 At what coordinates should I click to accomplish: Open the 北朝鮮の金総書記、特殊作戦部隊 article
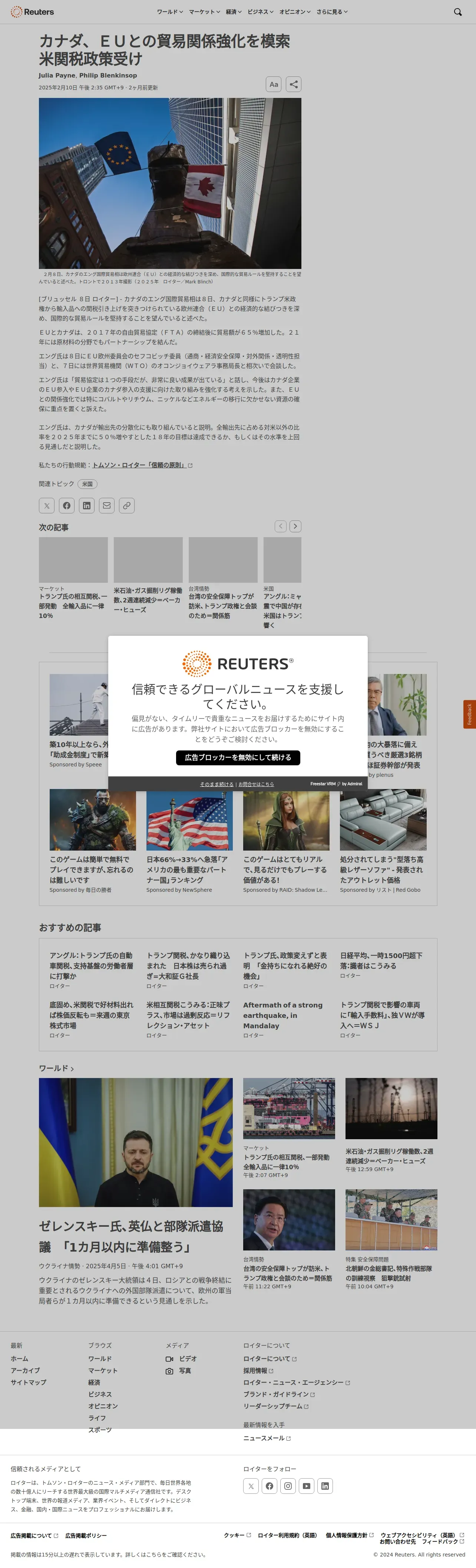click(389, 1273)
